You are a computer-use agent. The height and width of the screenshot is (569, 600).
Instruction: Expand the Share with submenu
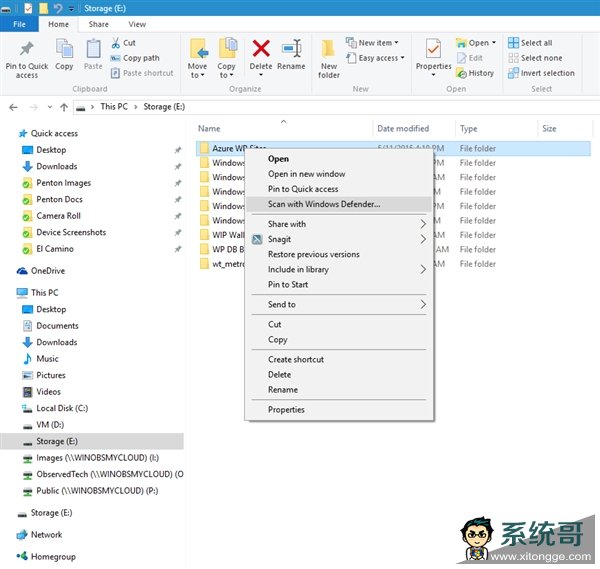click(x=339, y=224)
